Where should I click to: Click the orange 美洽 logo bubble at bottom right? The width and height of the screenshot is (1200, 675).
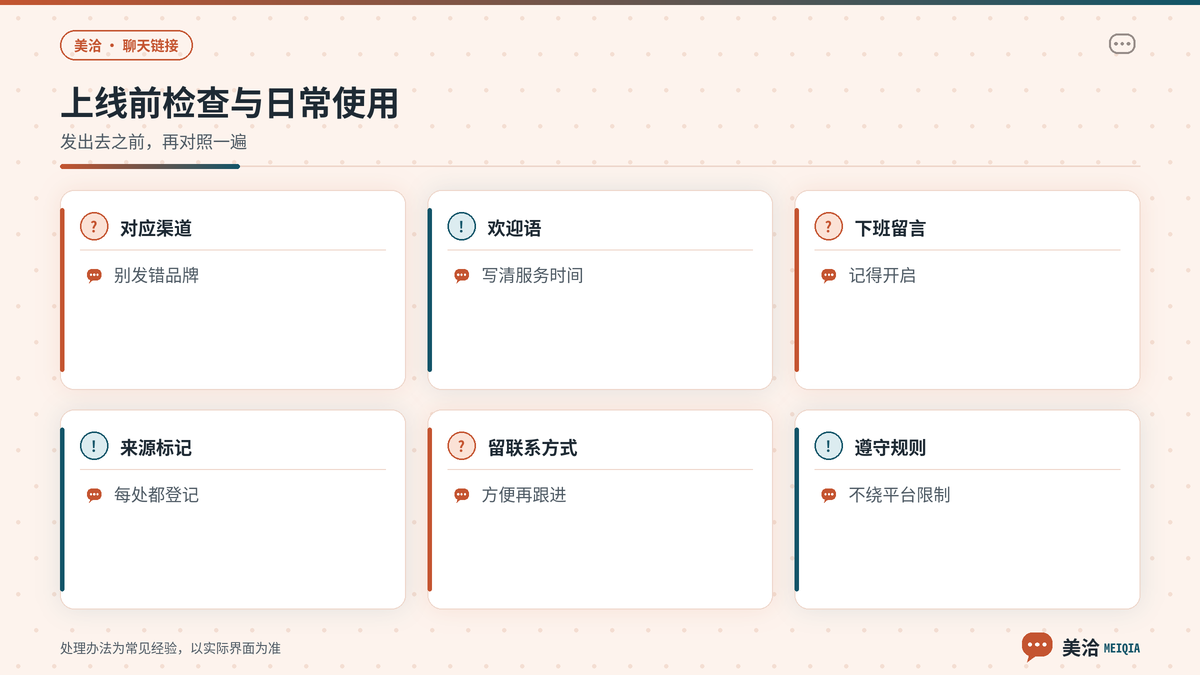[x=1037, y=647]
